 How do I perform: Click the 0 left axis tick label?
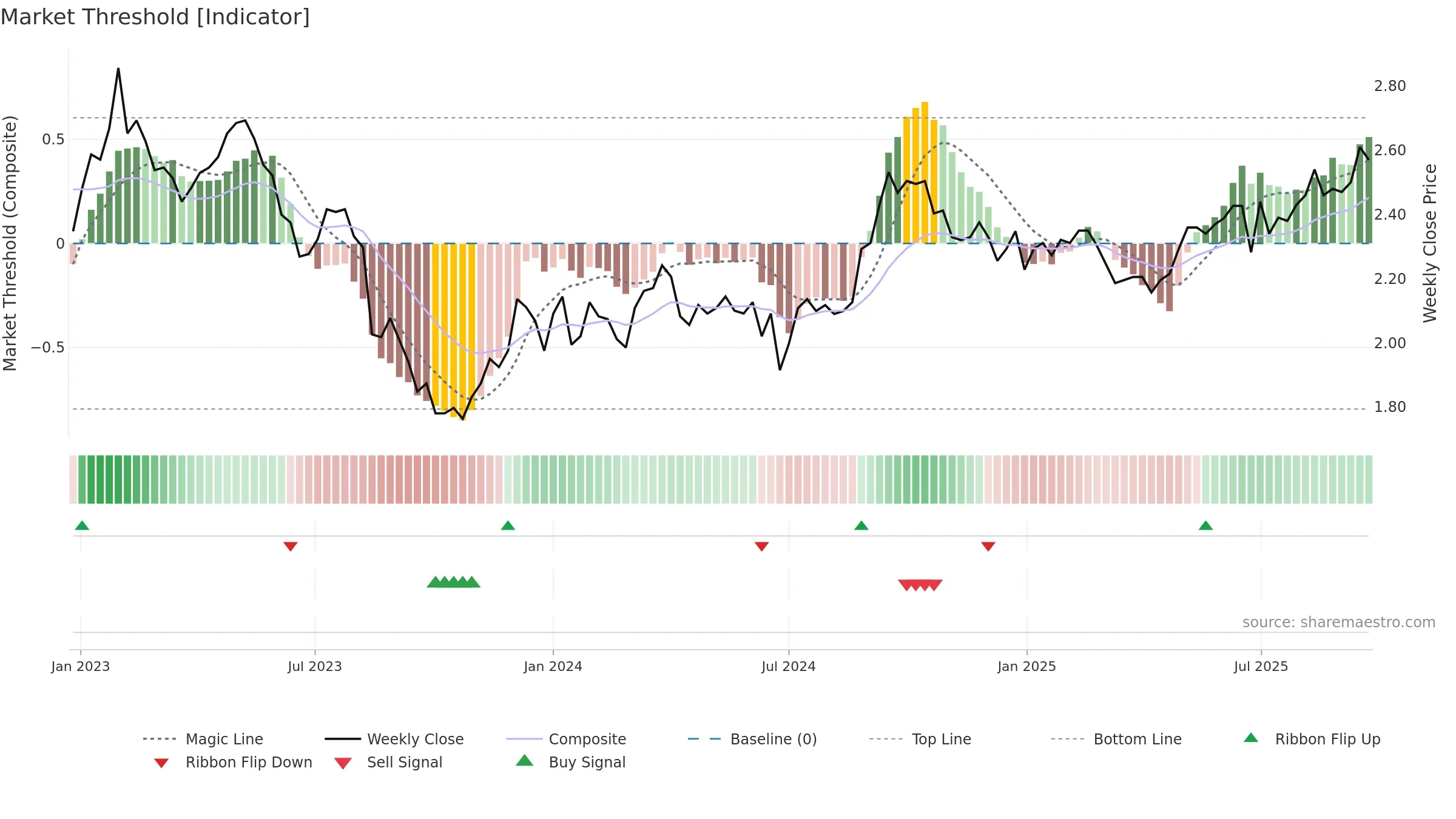point(60,244)
